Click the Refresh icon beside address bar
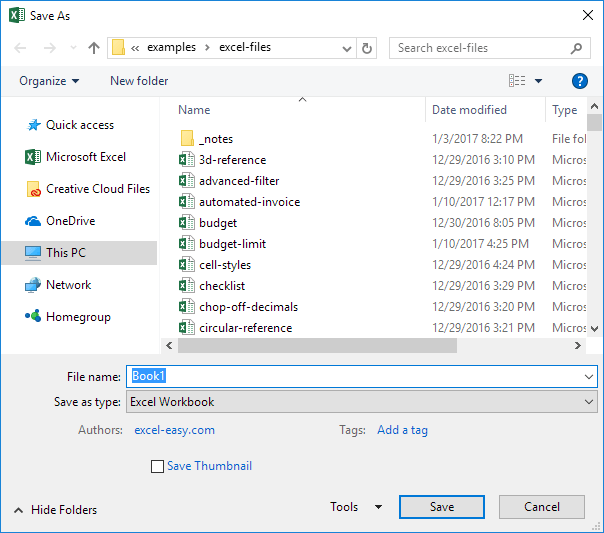Image resolution: width=604 pixels, height=533 pixels. [367, 48]
